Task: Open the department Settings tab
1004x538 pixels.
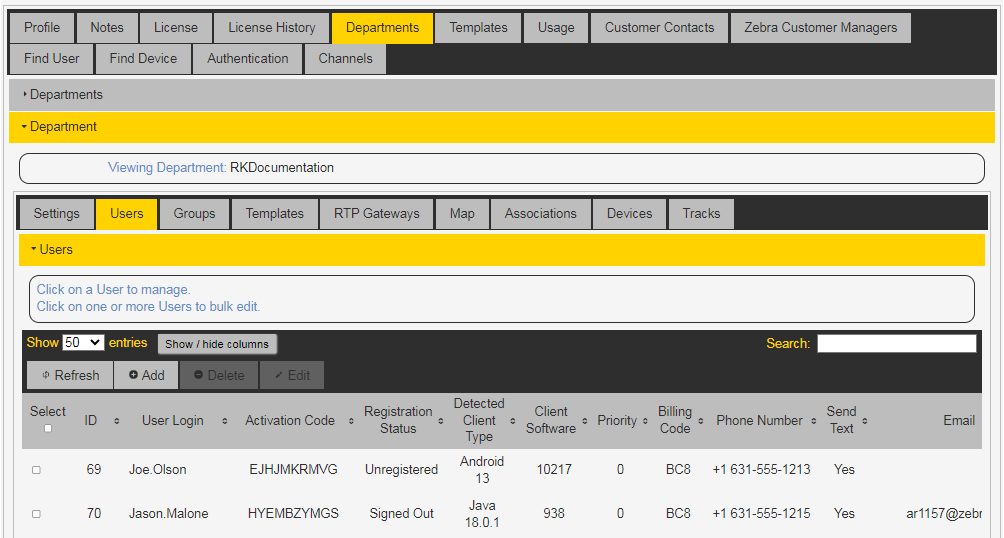Action: [x=56, y=213]
